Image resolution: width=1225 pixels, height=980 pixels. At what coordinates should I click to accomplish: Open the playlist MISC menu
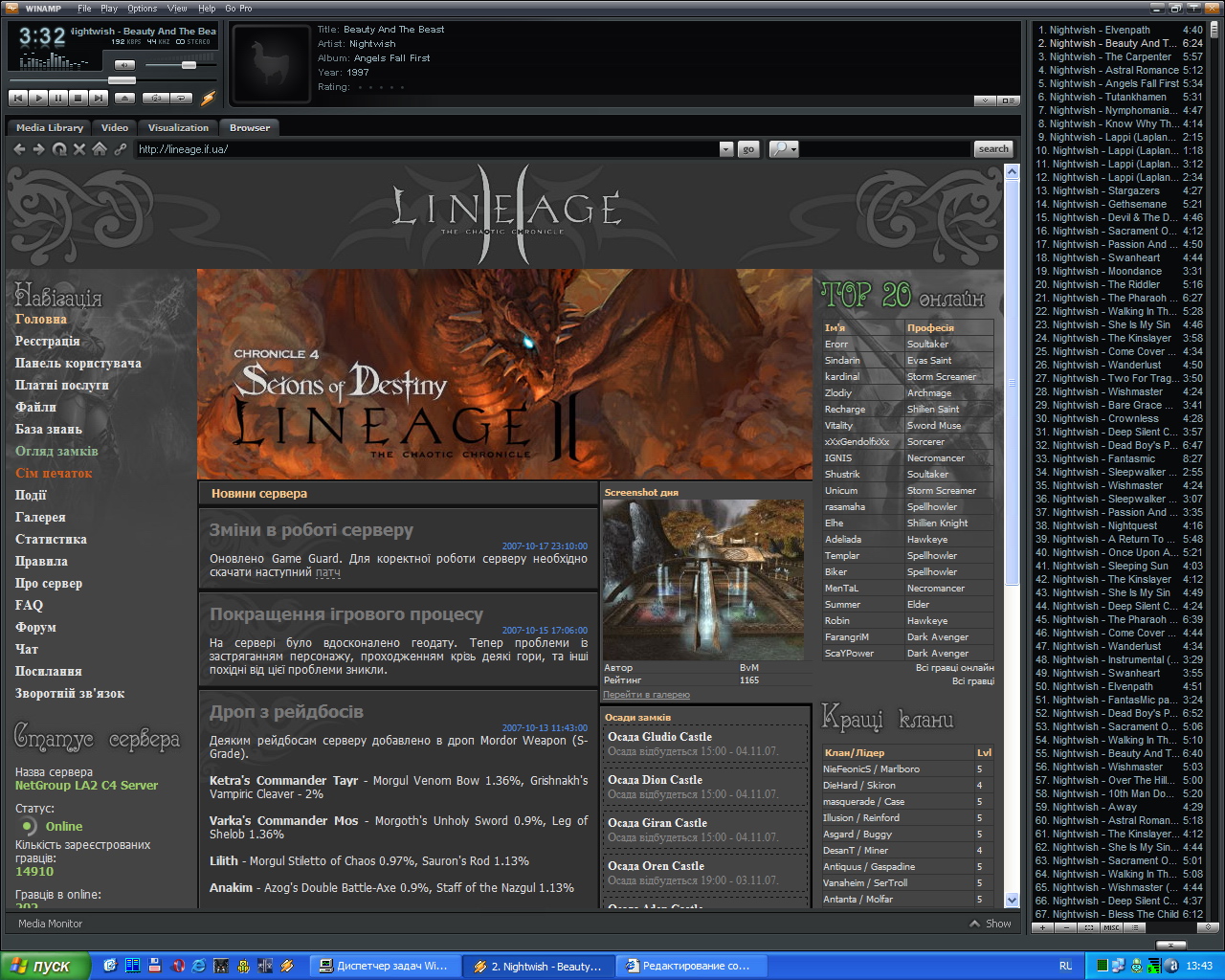click(1111, 927)
